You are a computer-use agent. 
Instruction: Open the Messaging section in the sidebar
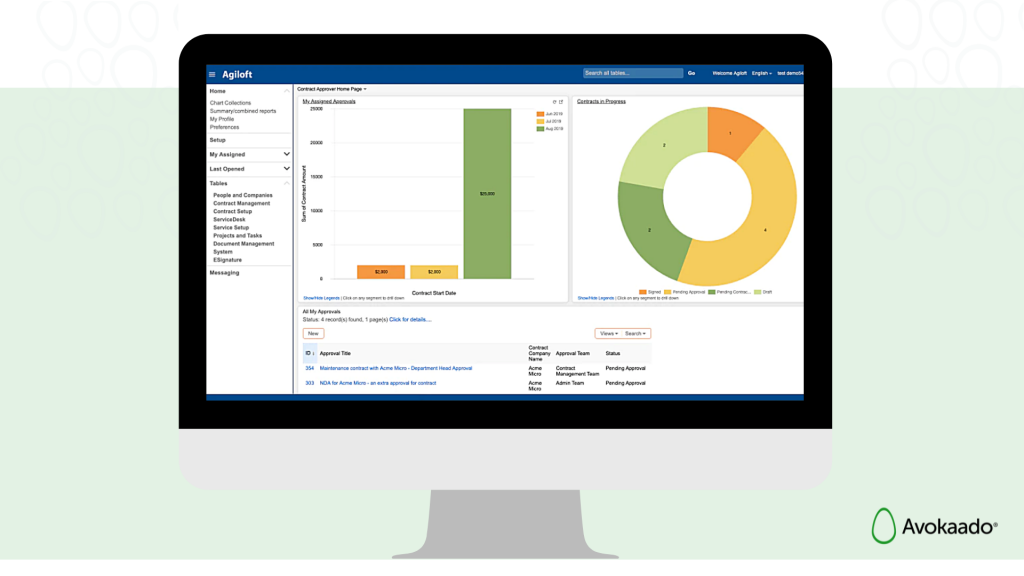coord(224,272)
